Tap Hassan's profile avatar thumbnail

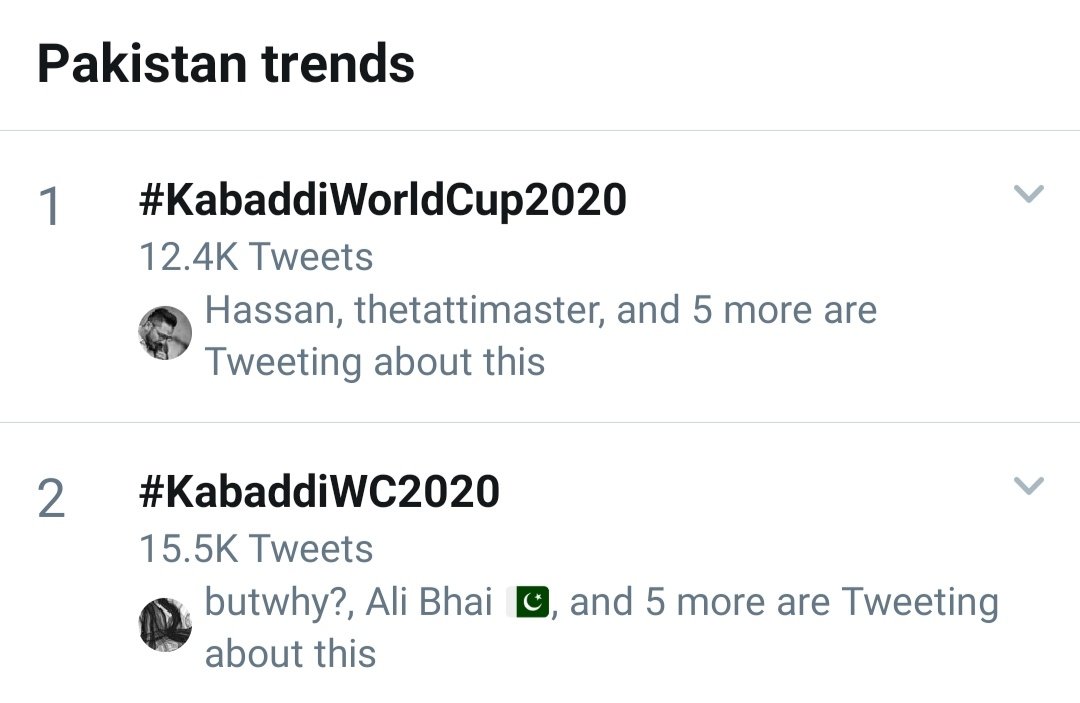click(165, 333)
